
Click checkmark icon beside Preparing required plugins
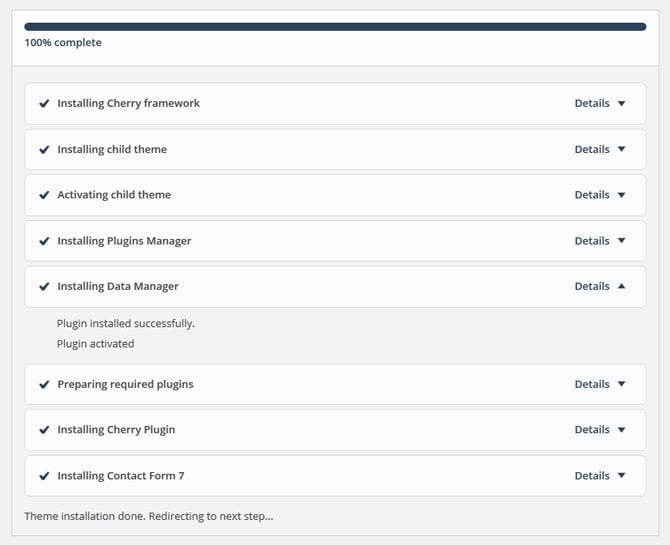(x=44, y=385)
